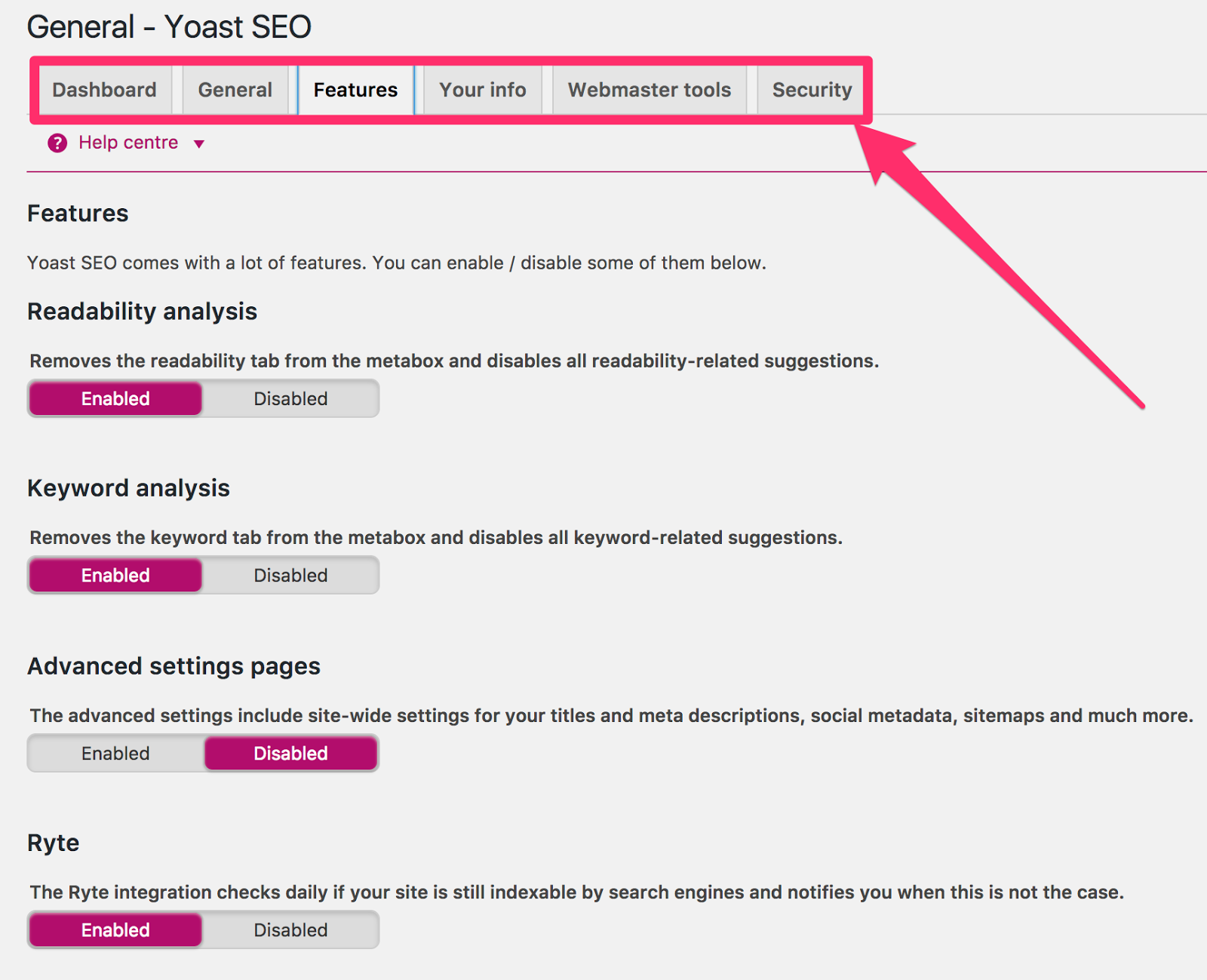Set Readability analysis to Disabled
1207x980 pixels.
tap(290, 398)
